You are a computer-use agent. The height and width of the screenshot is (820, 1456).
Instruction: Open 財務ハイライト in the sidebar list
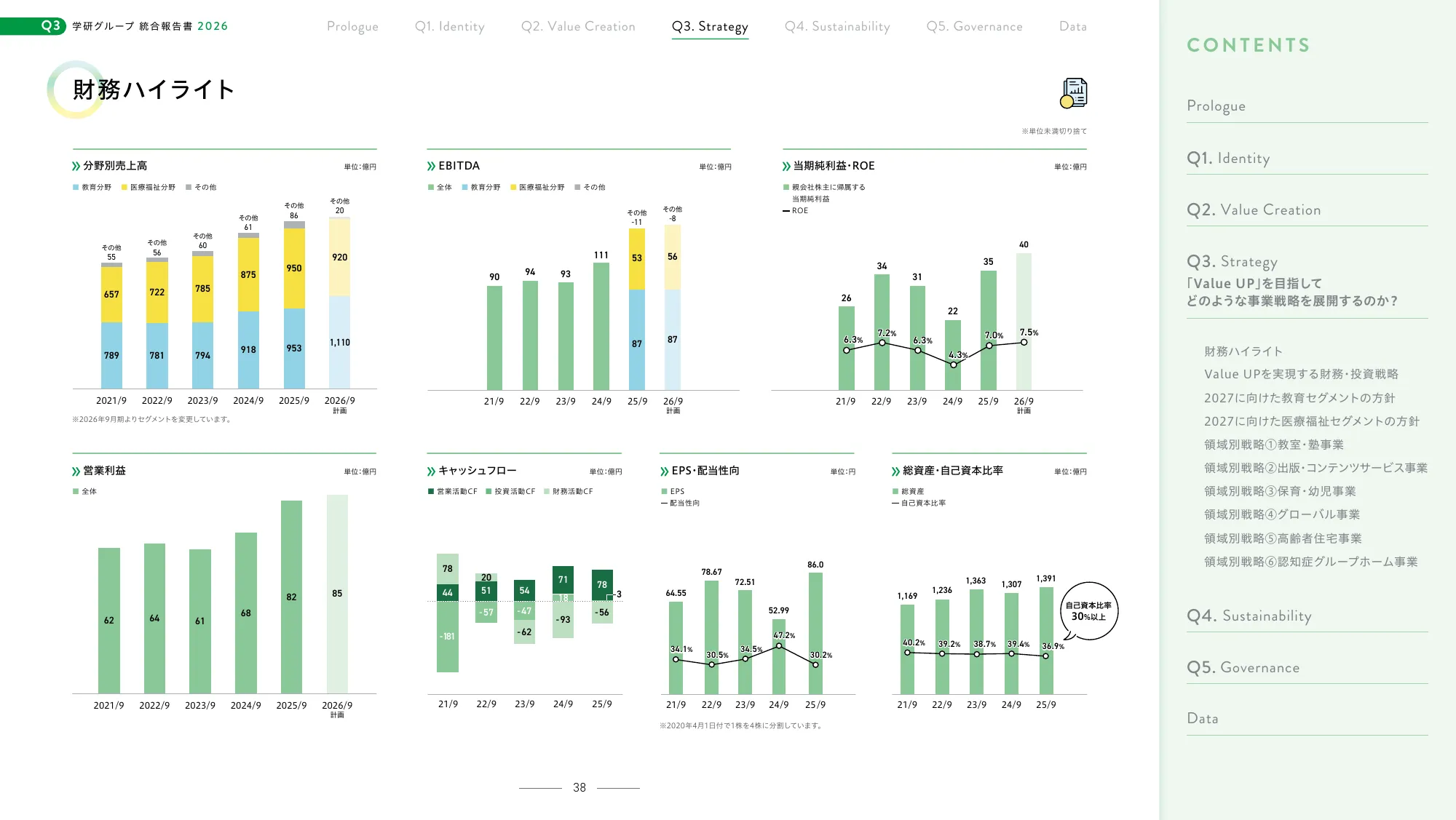pos(1243,351)
